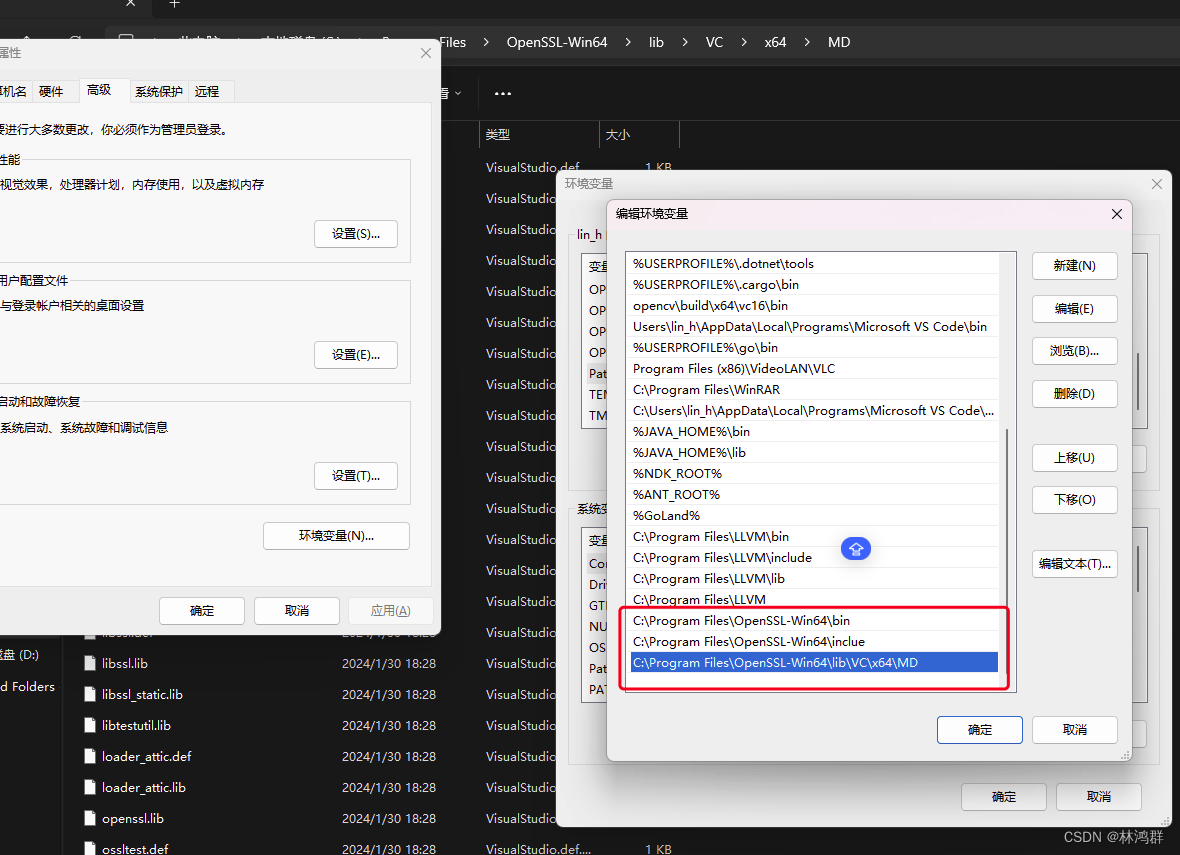Screen dimensions: 1180x855
Task: Select the Program Files (x86)\VideoLAN\VLC entry
Action: point(814,369)
